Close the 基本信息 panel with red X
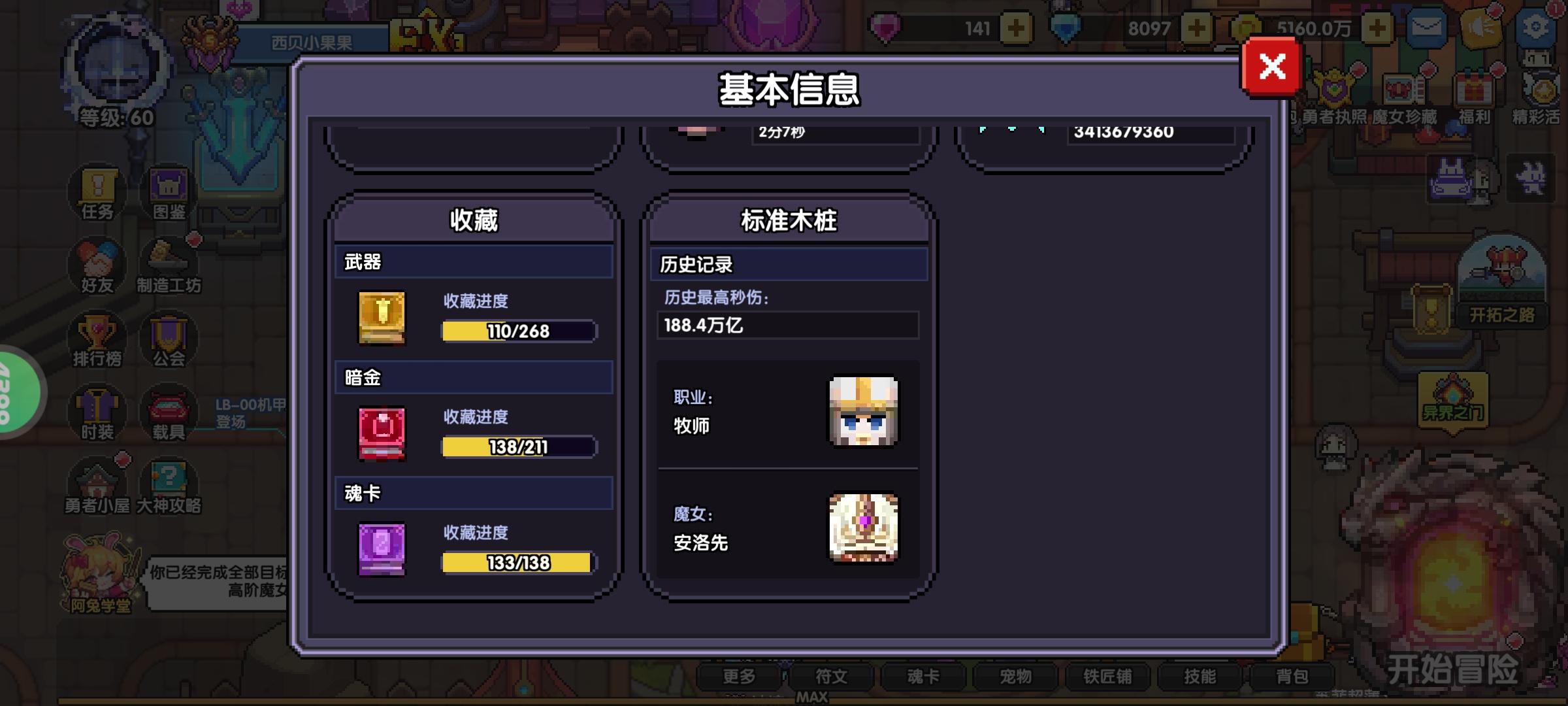1568x706 pixels. coord(1271,67)
